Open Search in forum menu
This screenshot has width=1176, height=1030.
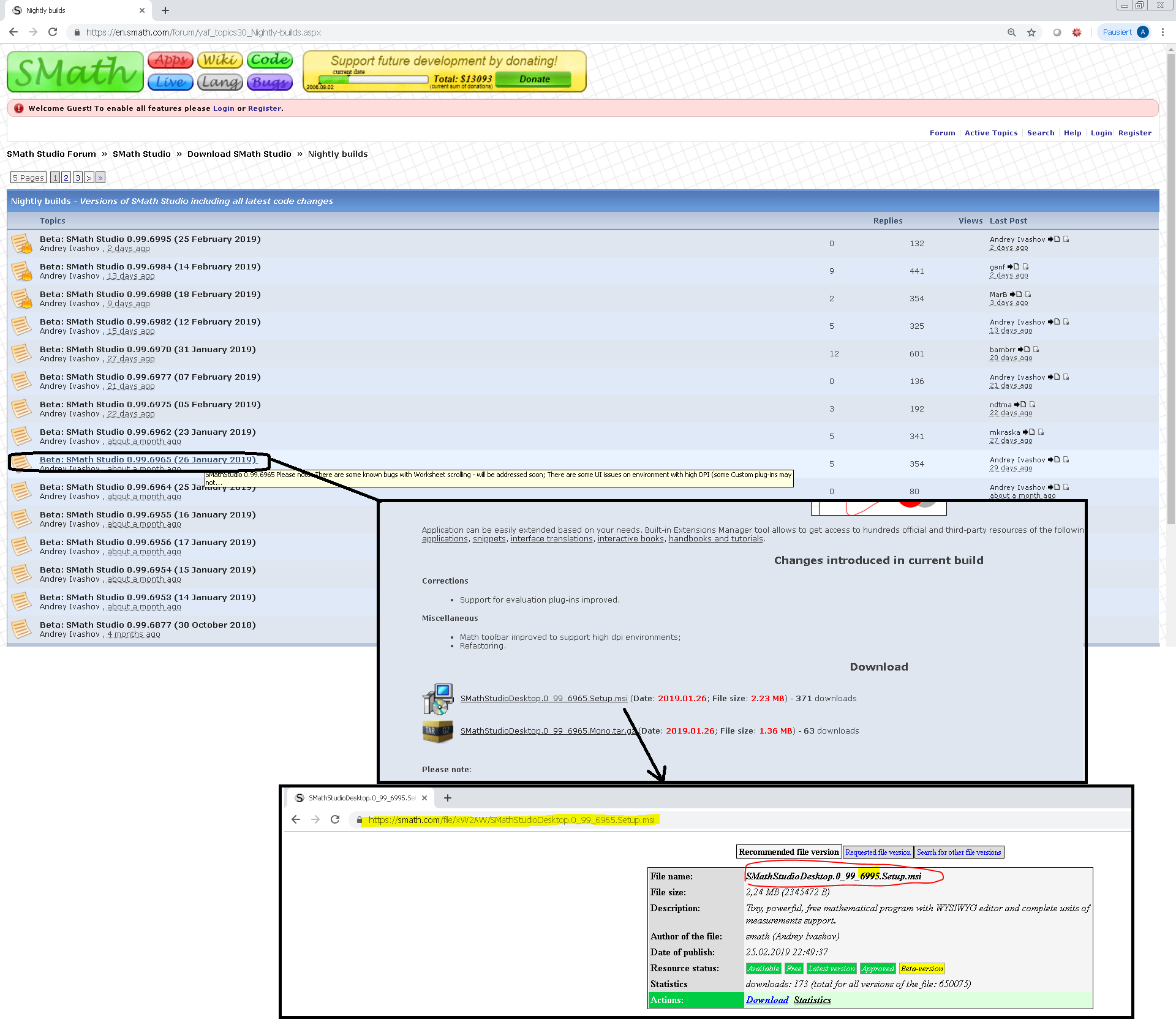point(1040,133)
